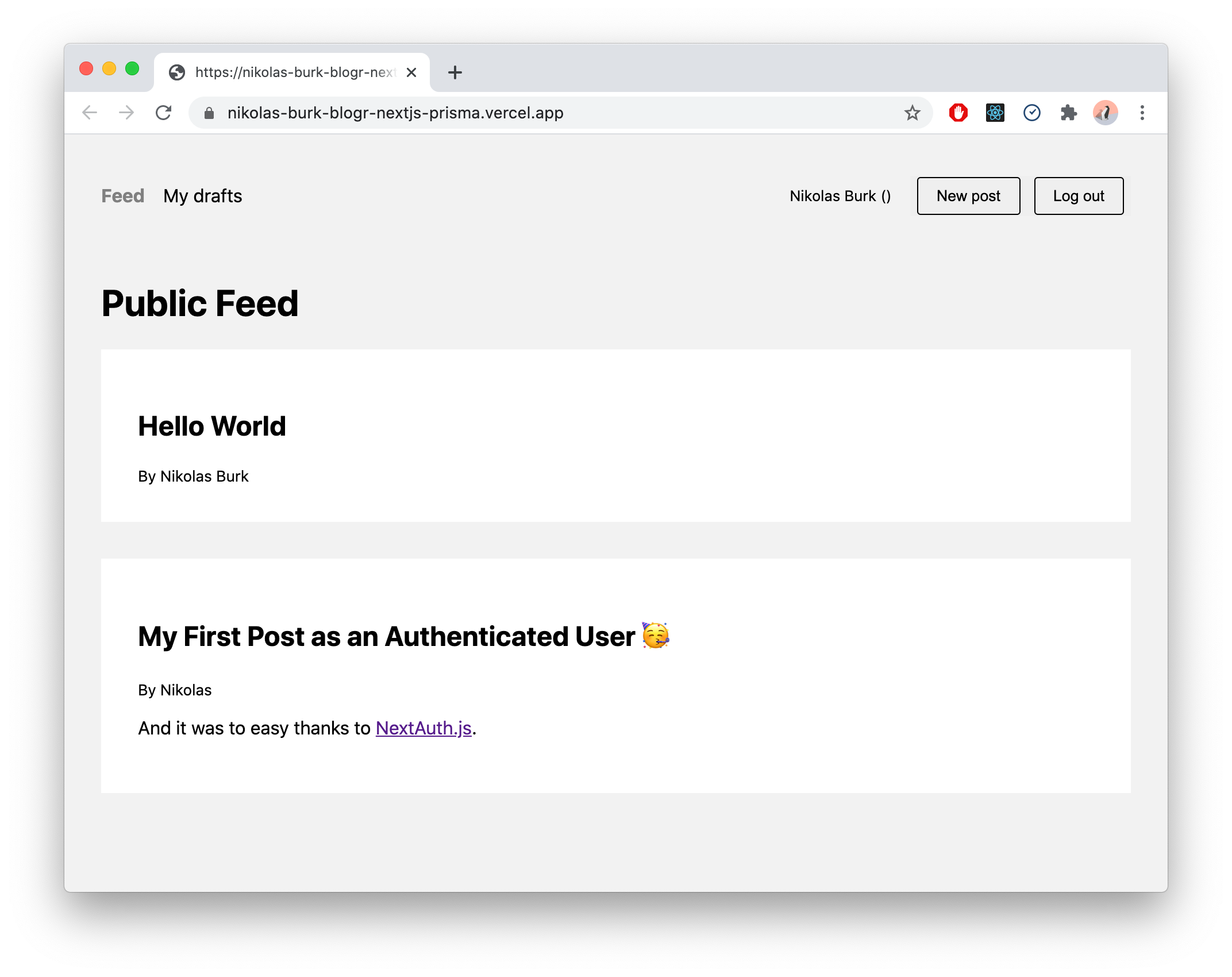Open My drafts navigation link

pos(202,196)
